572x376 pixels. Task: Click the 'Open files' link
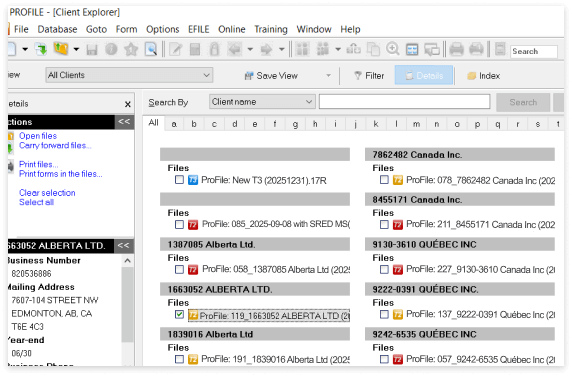click(x=38, y=136)
